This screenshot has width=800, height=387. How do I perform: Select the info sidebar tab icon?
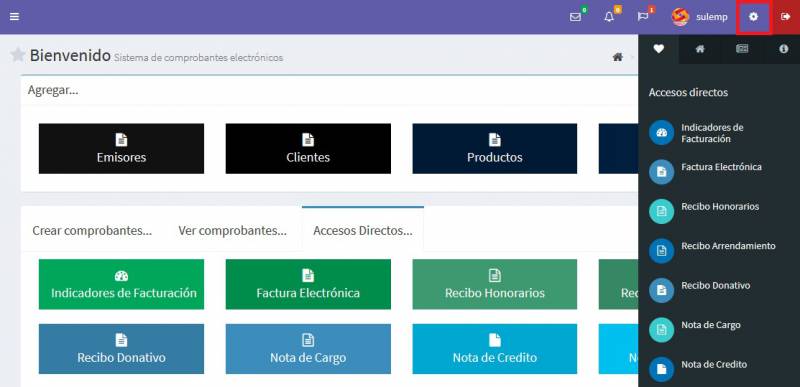(783, 49)
